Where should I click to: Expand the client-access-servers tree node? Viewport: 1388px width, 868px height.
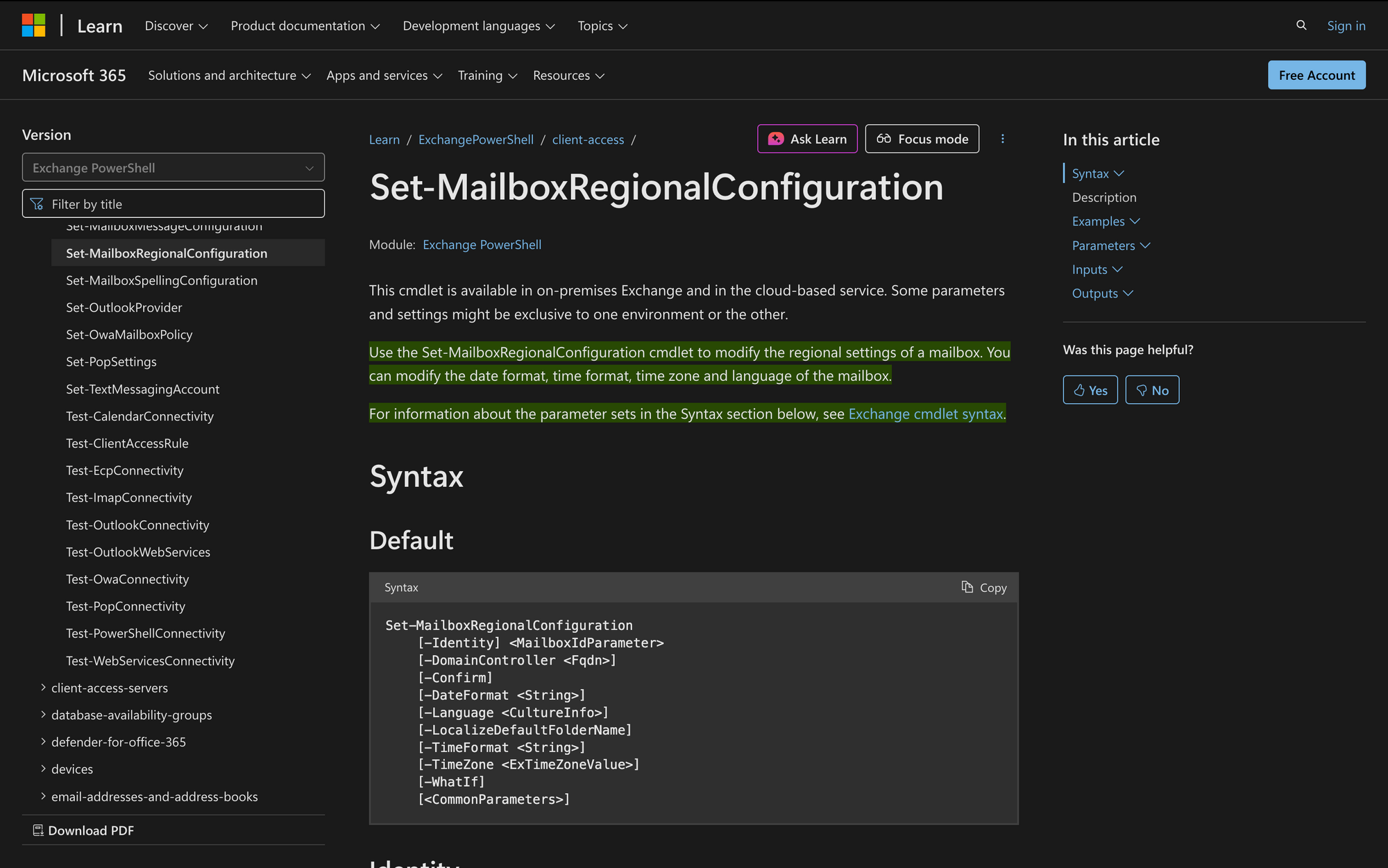[43, 688]
